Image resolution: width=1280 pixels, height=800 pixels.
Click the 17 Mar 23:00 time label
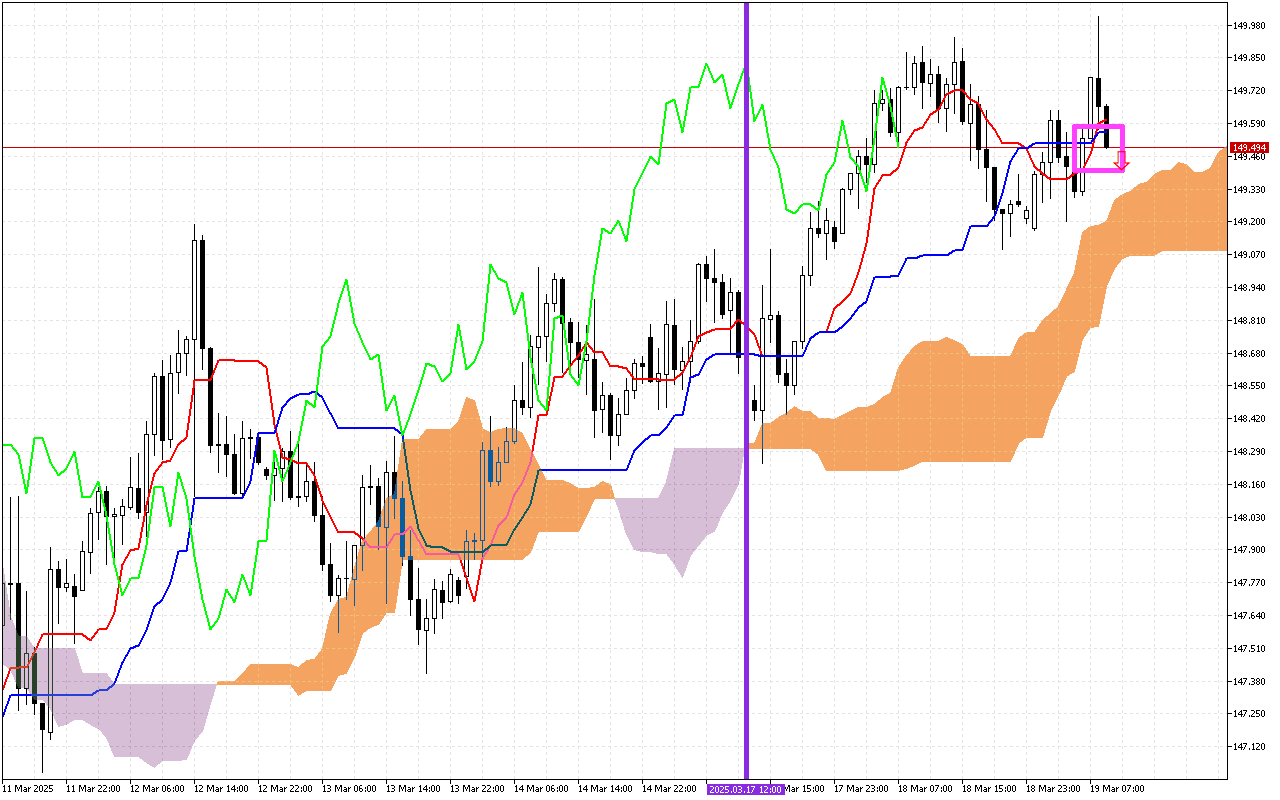tap(861, 789)
